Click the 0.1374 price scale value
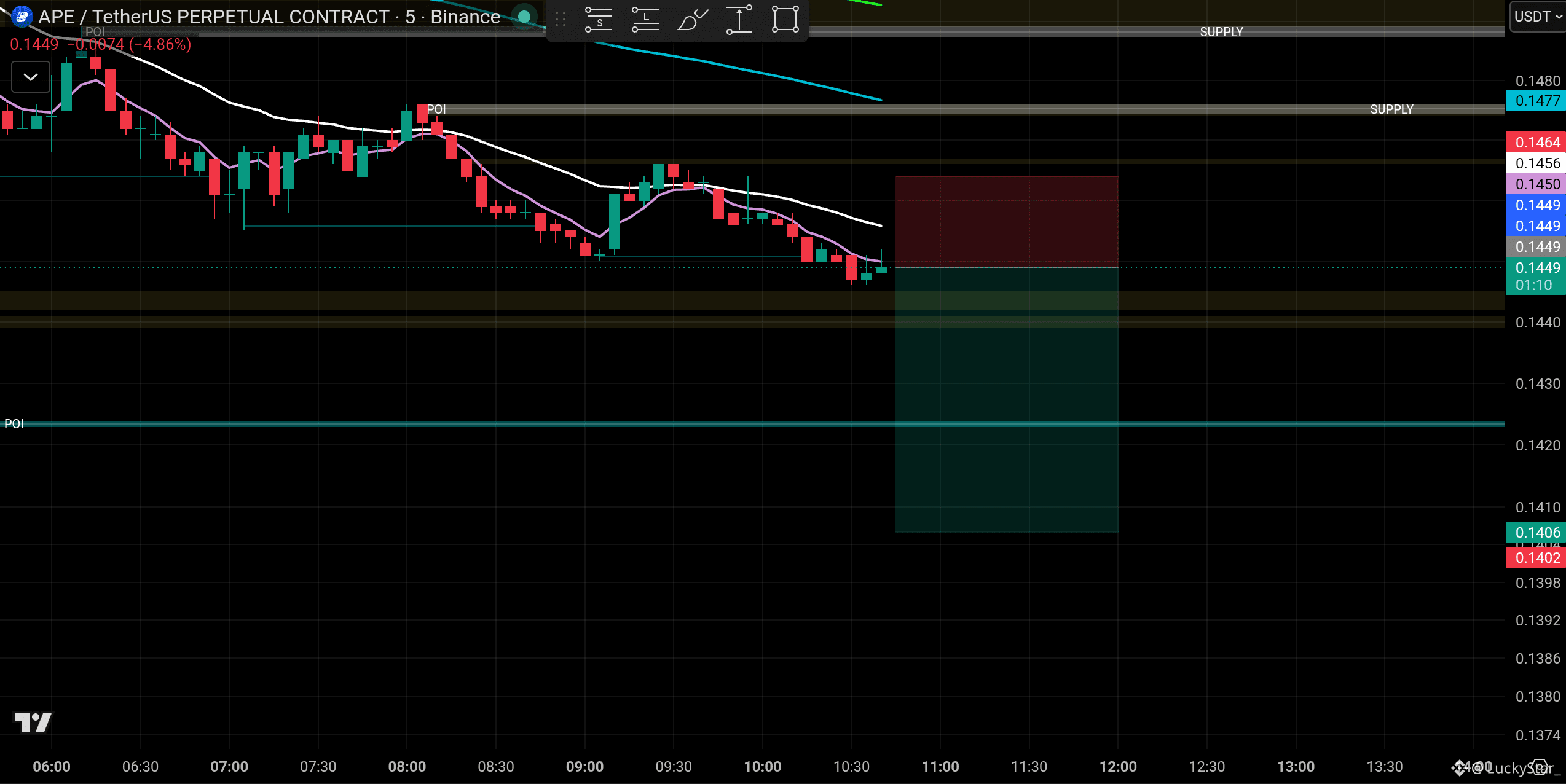This screenshot has width=1566, height=784. click(1537, 735)
